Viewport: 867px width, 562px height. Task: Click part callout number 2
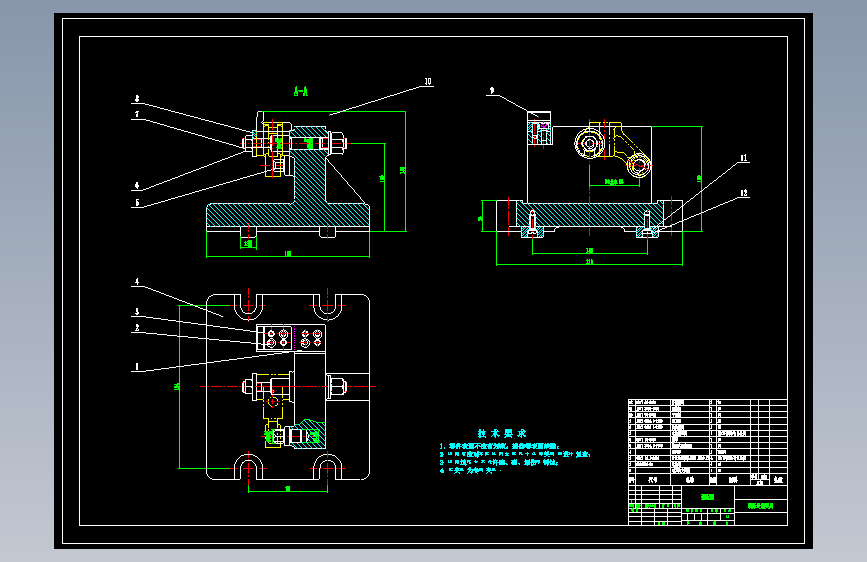[137, 328]
